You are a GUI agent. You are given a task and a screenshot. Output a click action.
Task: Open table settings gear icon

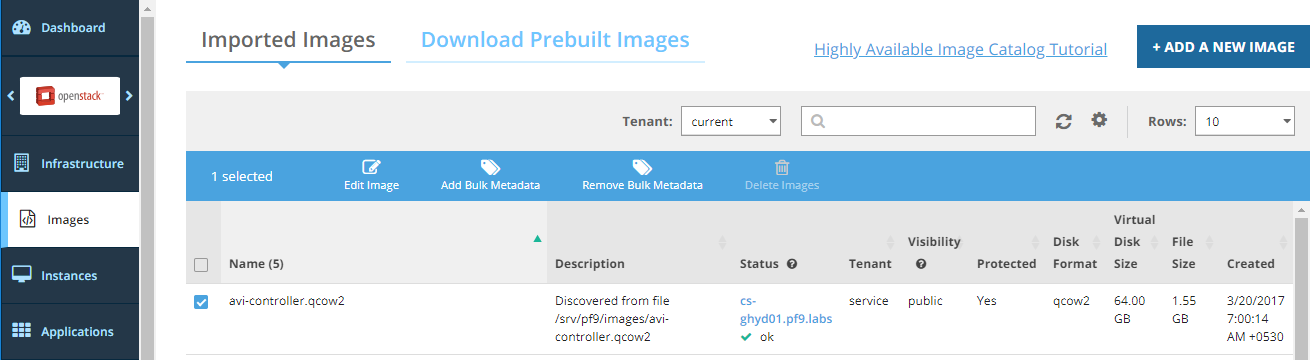[x=1099, y=120]
